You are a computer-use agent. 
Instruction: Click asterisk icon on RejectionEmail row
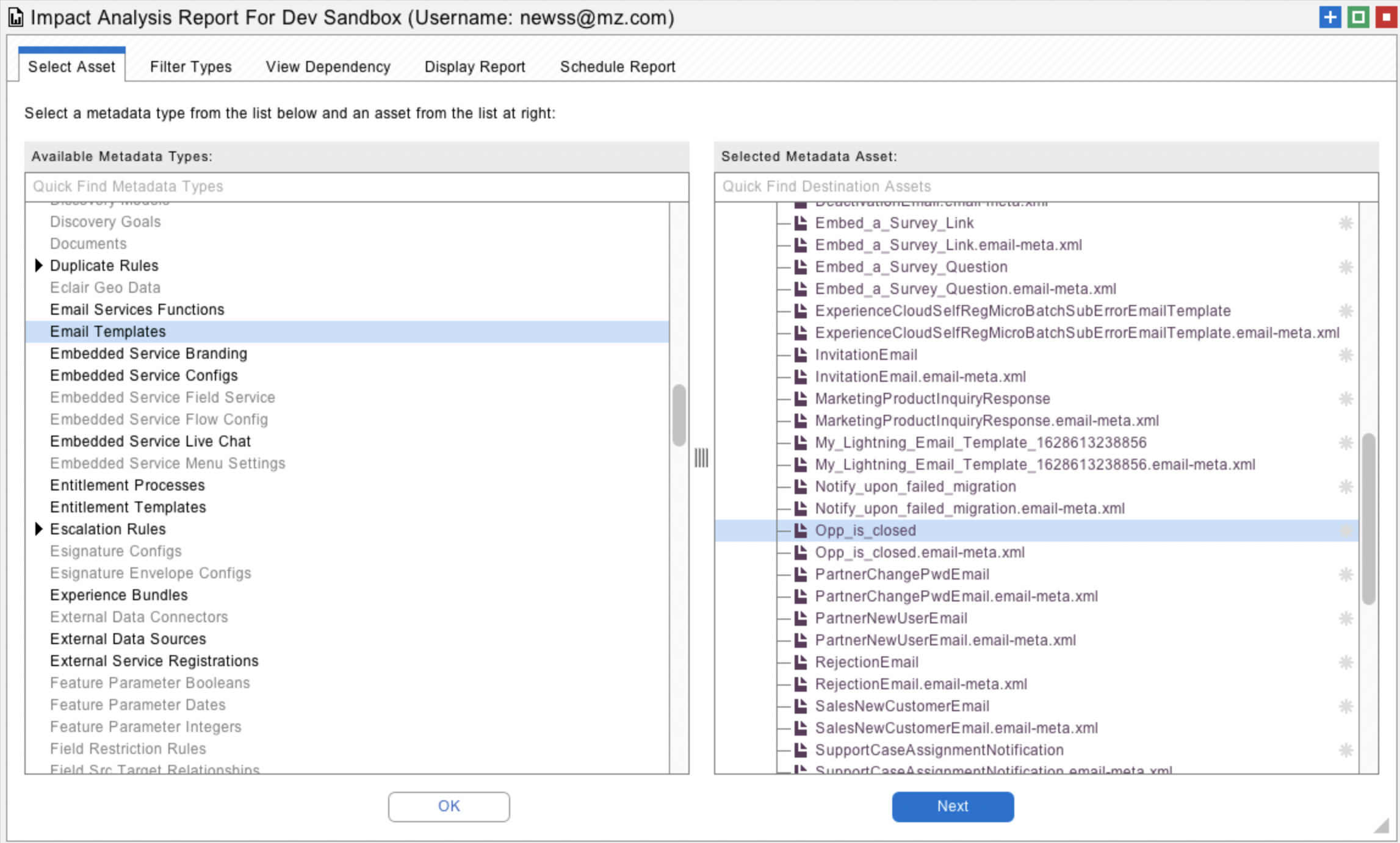pyautogui.click(x=1346, y=662)
